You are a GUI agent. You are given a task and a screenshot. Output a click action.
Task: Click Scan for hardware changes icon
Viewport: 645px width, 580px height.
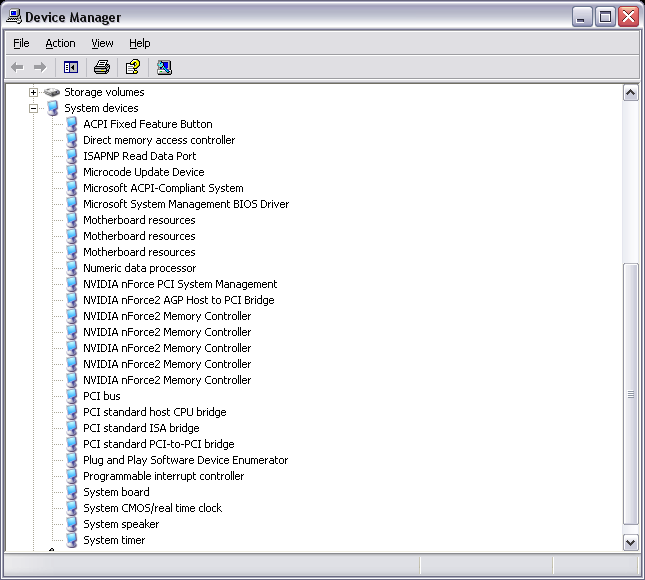tap(164, 67)
